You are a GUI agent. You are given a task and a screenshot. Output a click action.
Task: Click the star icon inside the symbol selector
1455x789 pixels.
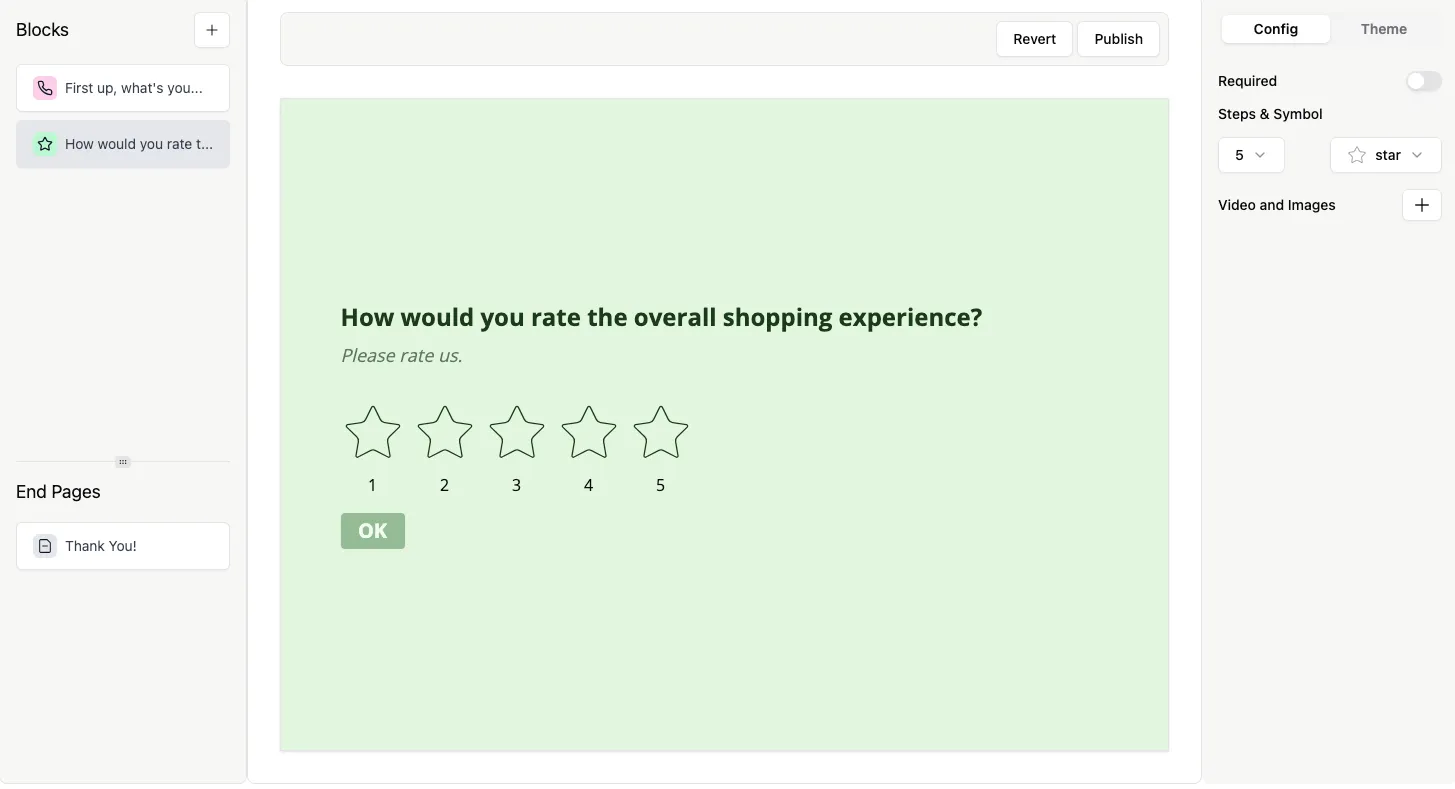click(1357, 155)
